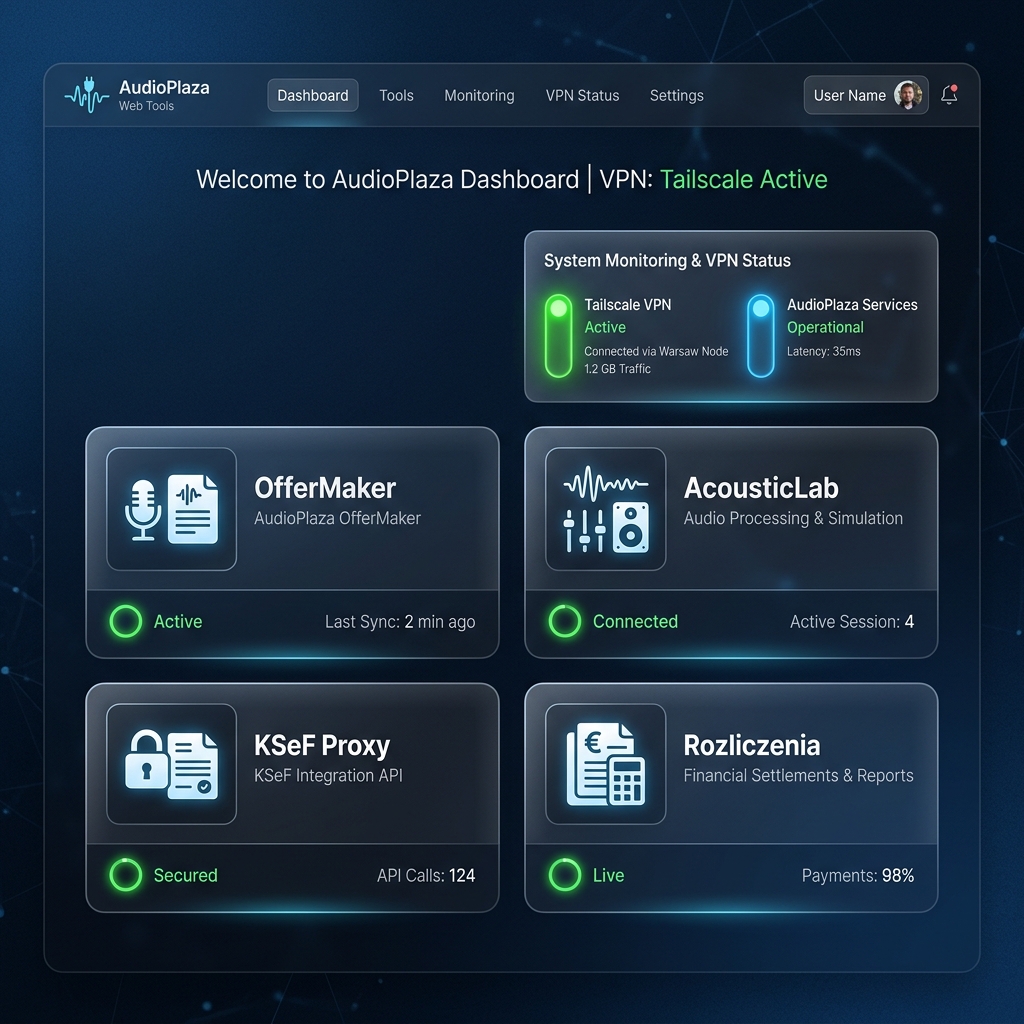Viewport: 1024px width, 1024px height.
Task: Open the Rozliczenia card title
Action: click(752, 745)
